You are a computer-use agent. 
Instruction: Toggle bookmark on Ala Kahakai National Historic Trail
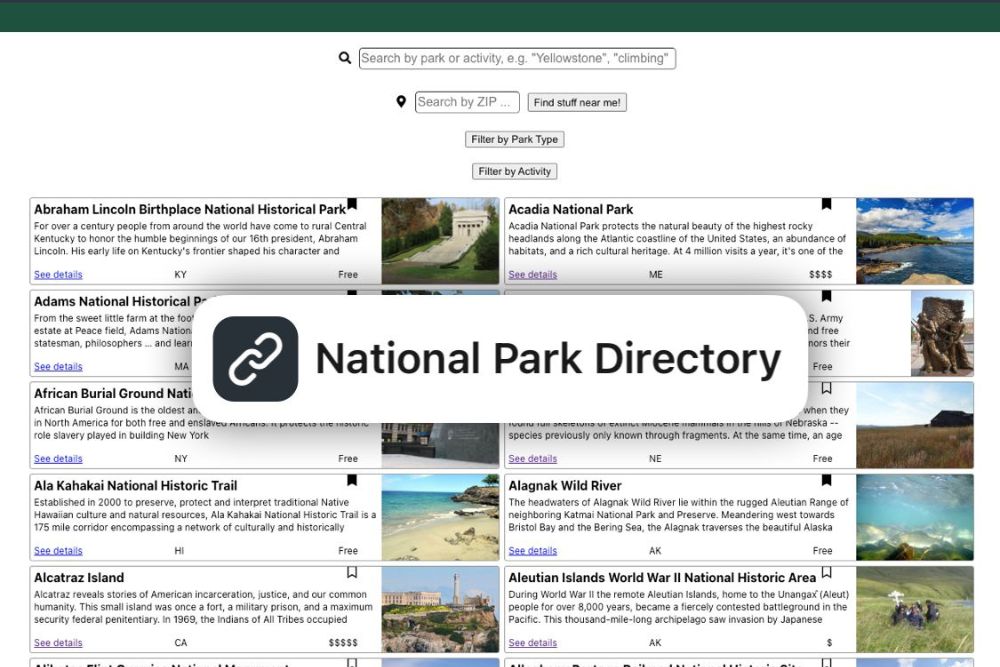(x=352, y=480)
